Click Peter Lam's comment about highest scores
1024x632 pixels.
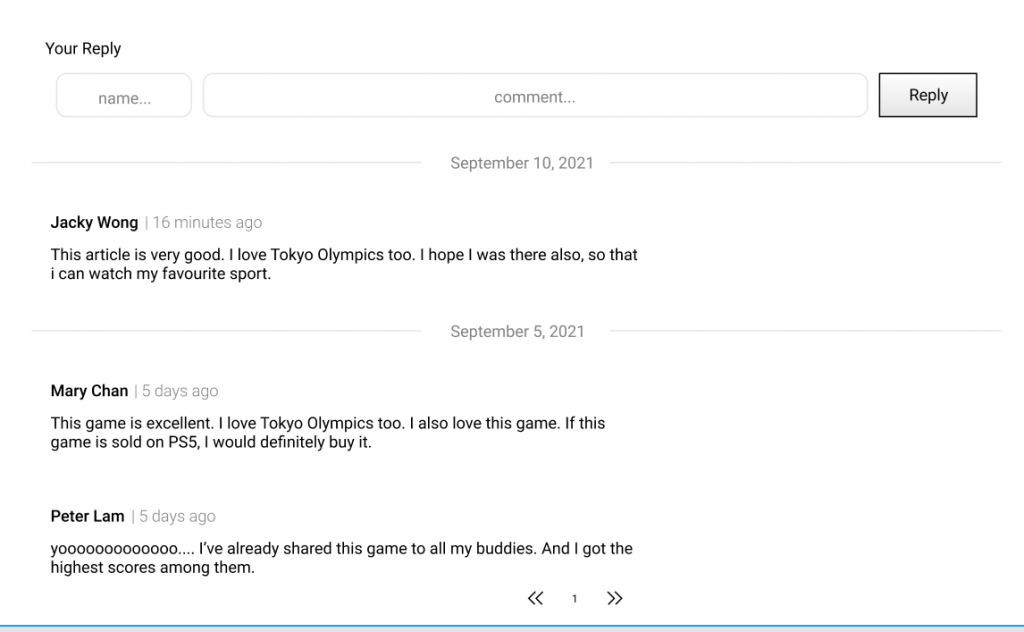point(341,558)
